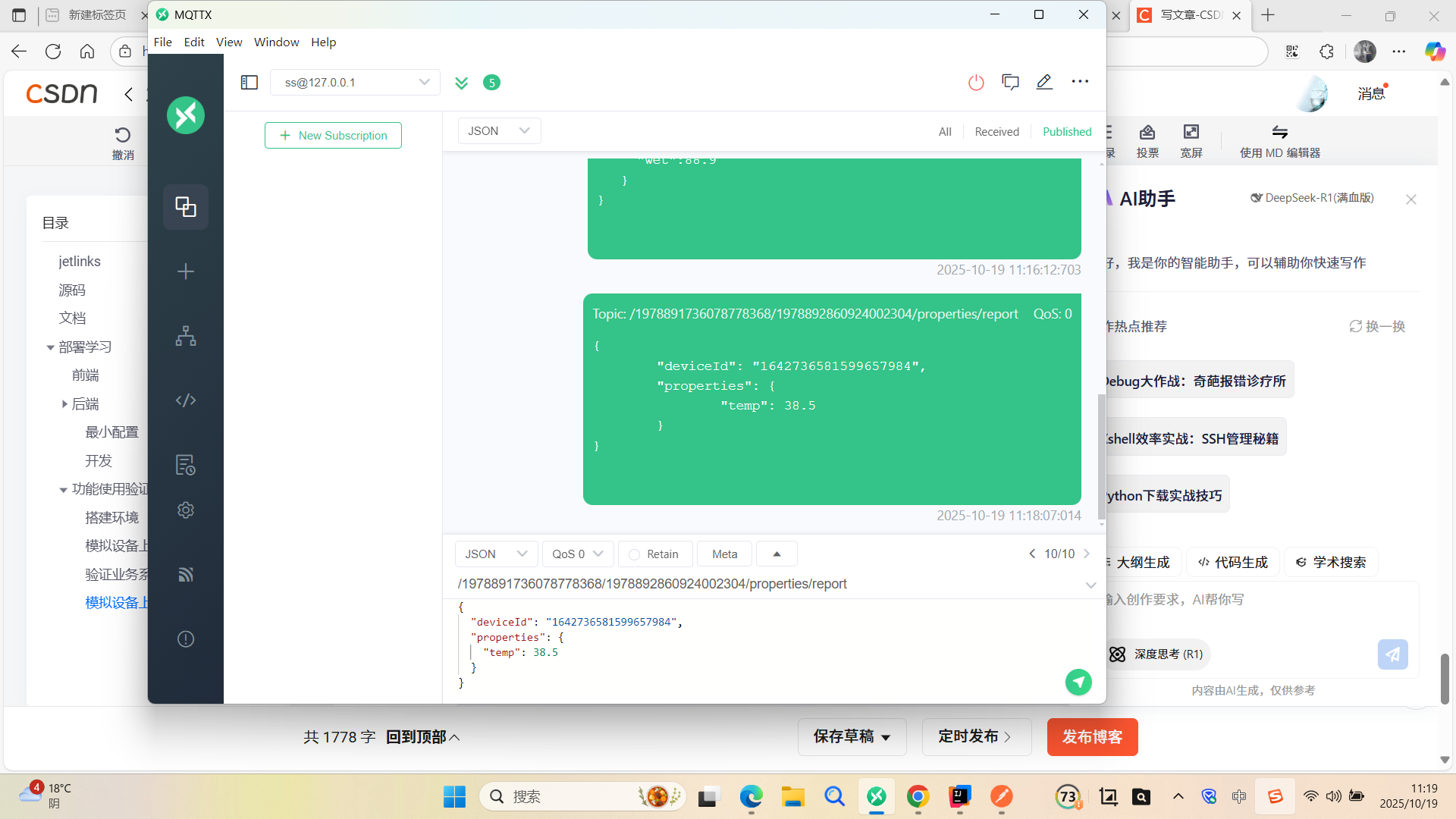The height and width of the screenshot is (819, 1456).
Task: Click the power disconnect icon
Action: [x=976, y=82]
